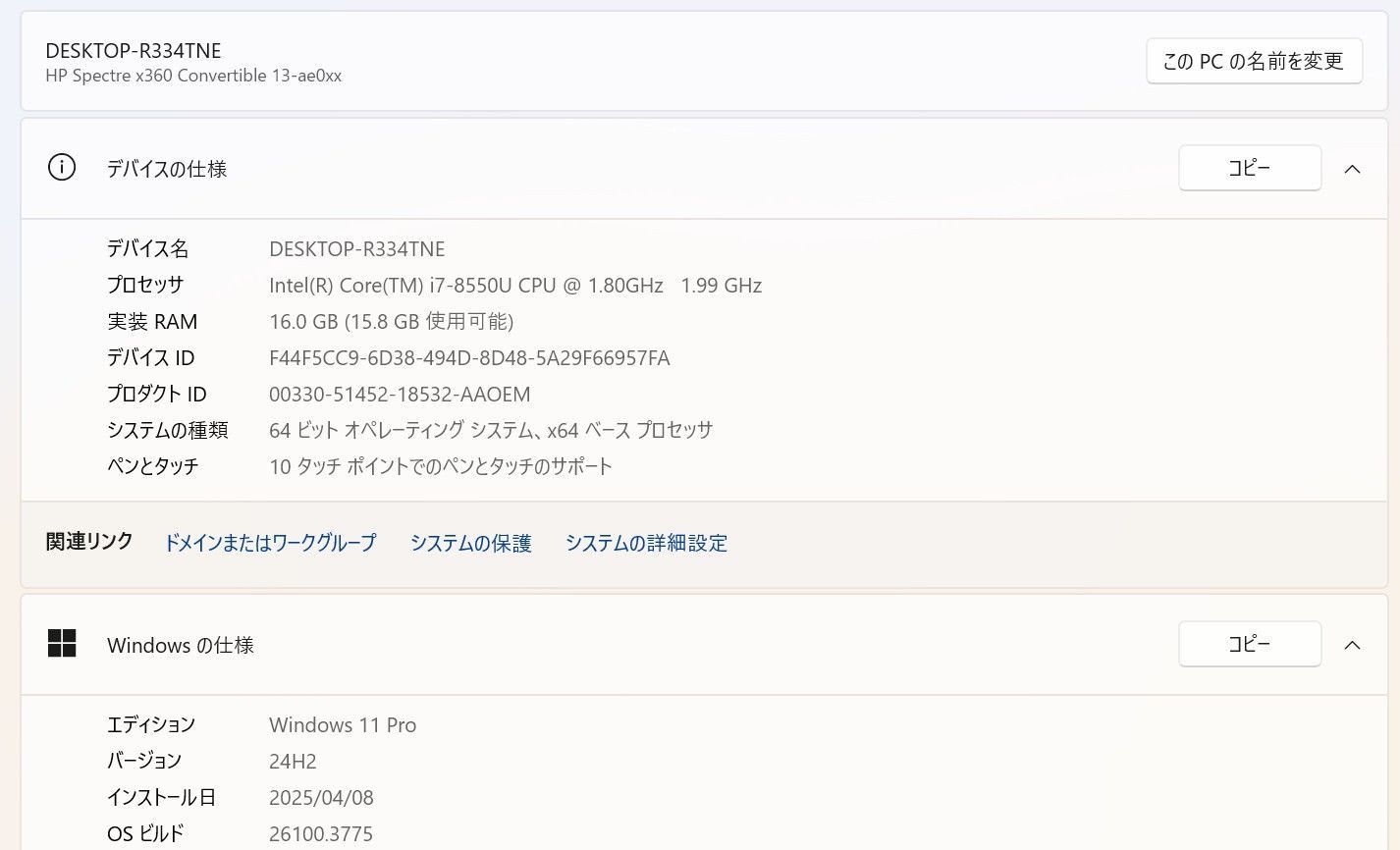The image size is (1400, 850).
Task: Click the バージョン label
Action: 144,762
